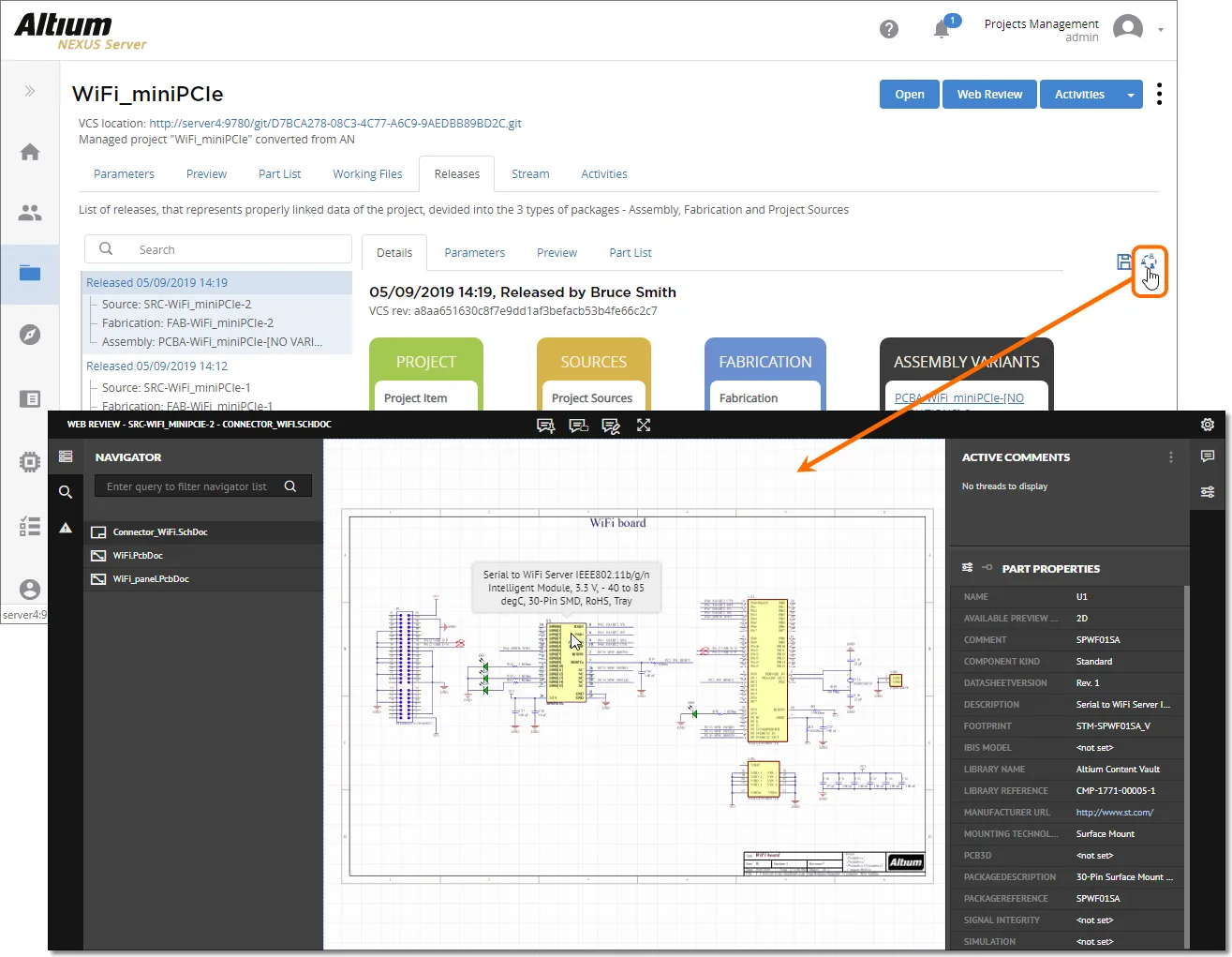Expand the Activities dropdown arrow
1232x957 pixels.
(x=1131, y=95)
